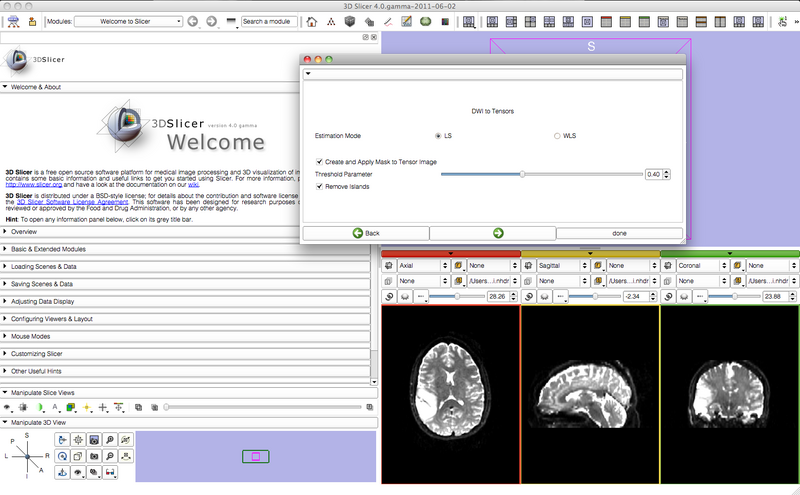Click the zoom-in magnifier in 3D view controls
Screen dimensions: 800x495
point(109,440)
